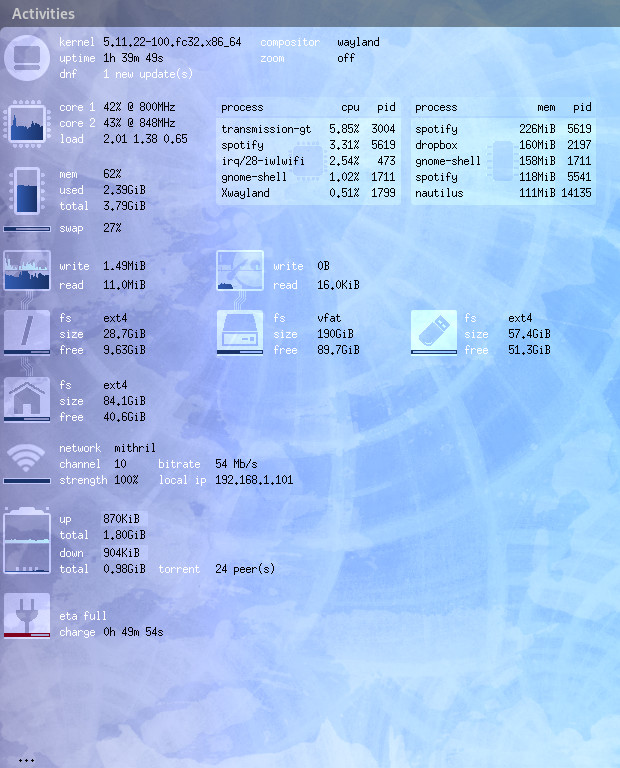Click the memory usage gauge icon
Screen dimensions: 620x768
click(27, 191)
